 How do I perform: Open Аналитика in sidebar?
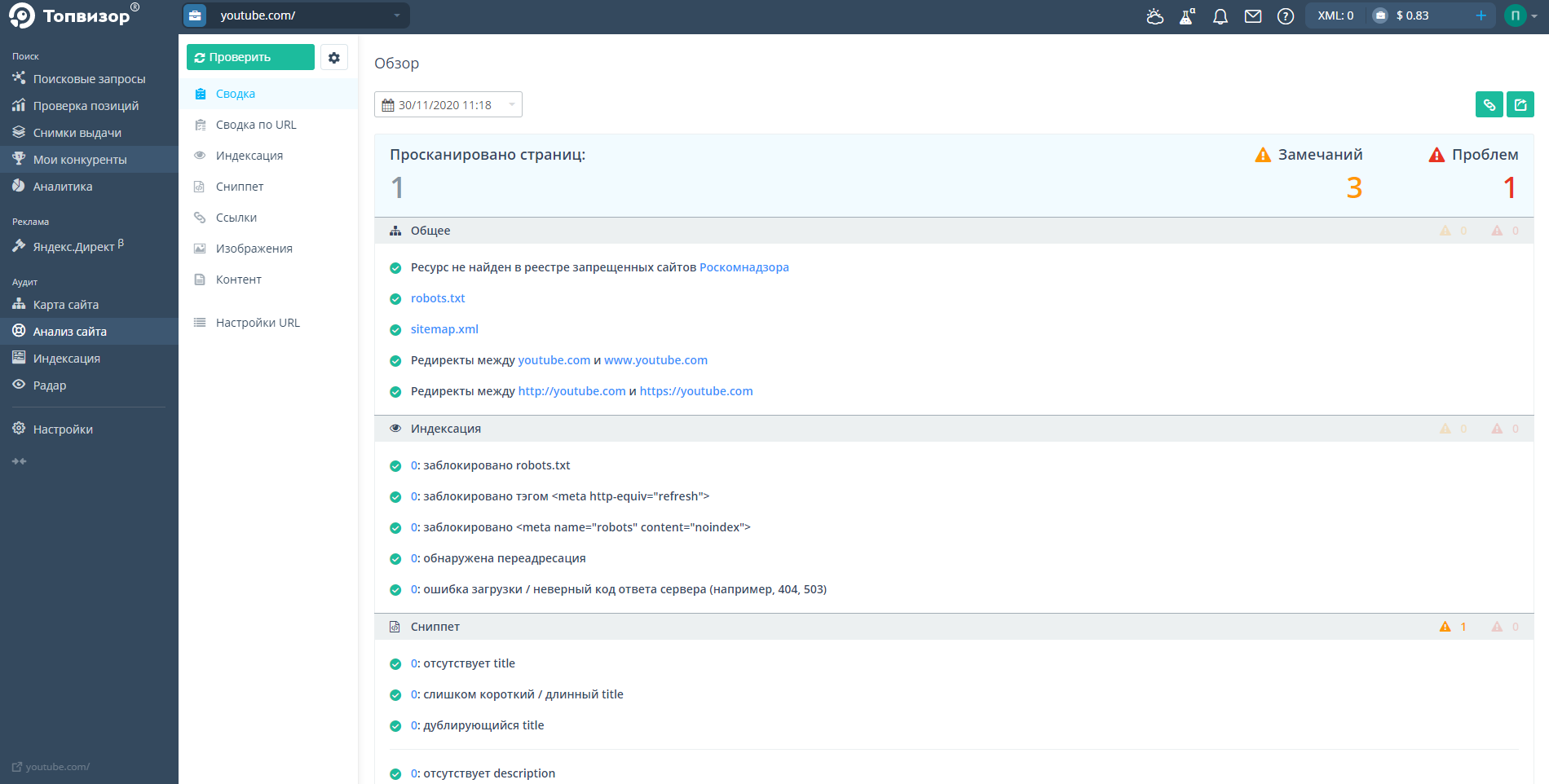89,187
